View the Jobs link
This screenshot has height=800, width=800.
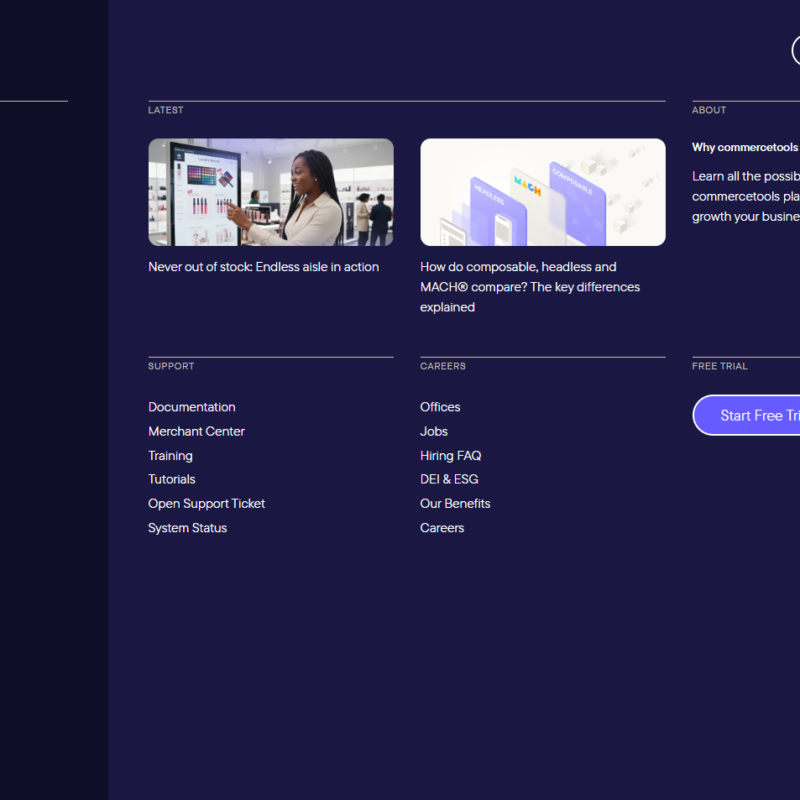(x=434, y=431)
